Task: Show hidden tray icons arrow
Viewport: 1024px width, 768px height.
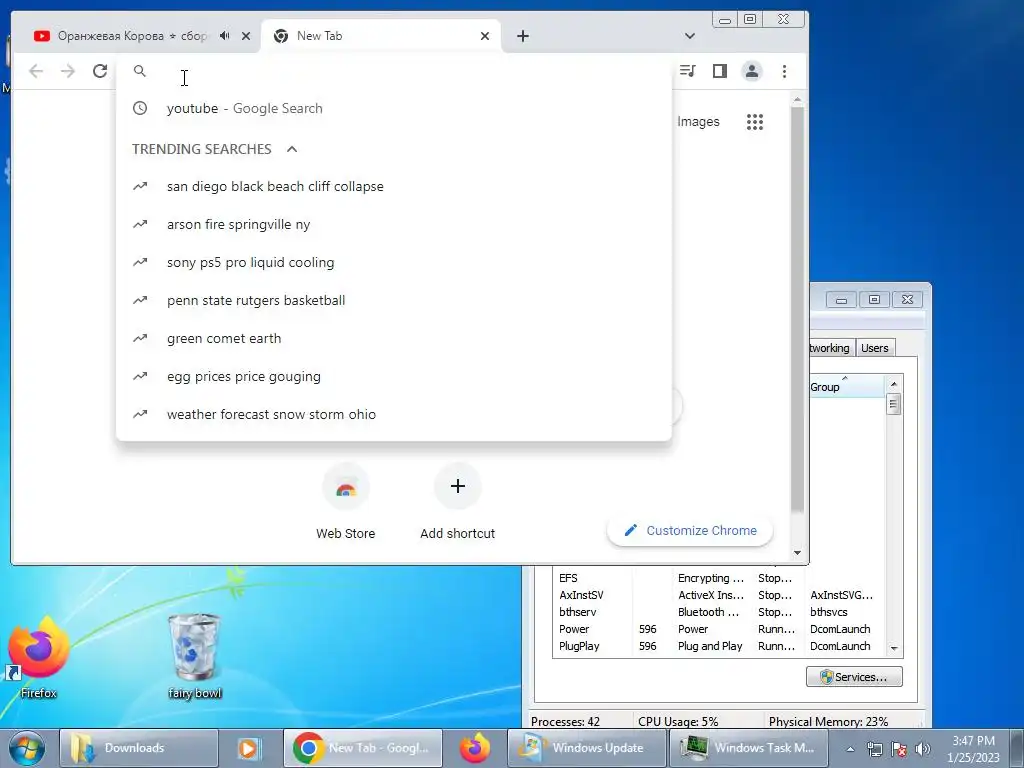Action: [x=850, y=750]
